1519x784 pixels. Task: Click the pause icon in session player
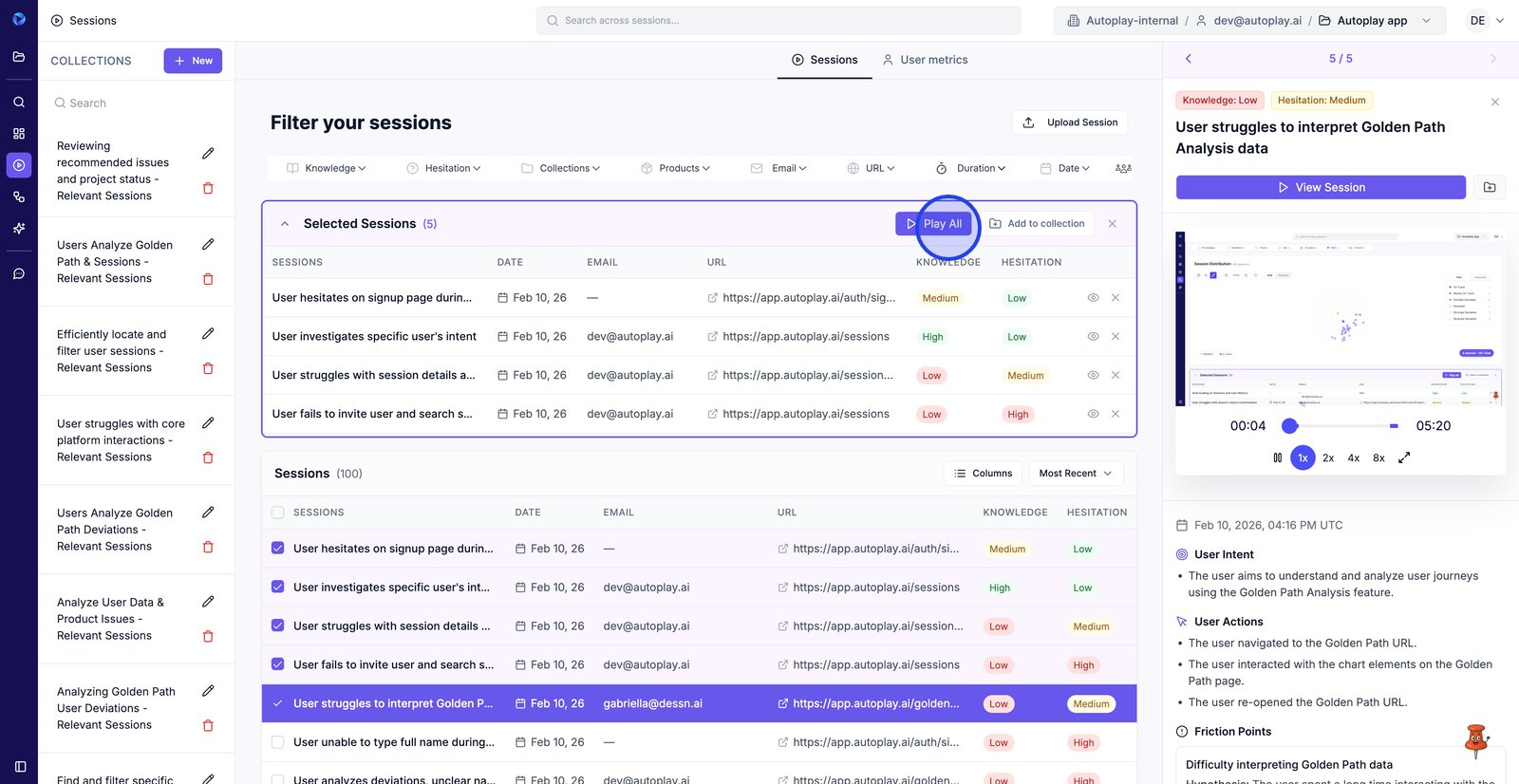click(x=1277, y=457)
